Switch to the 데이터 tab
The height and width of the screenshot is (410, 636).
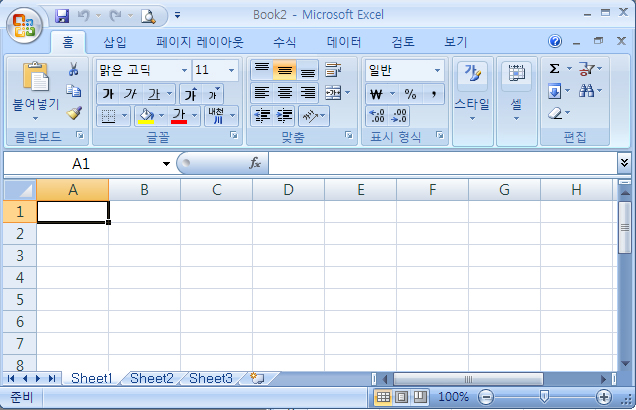click(x=344, y=42)
